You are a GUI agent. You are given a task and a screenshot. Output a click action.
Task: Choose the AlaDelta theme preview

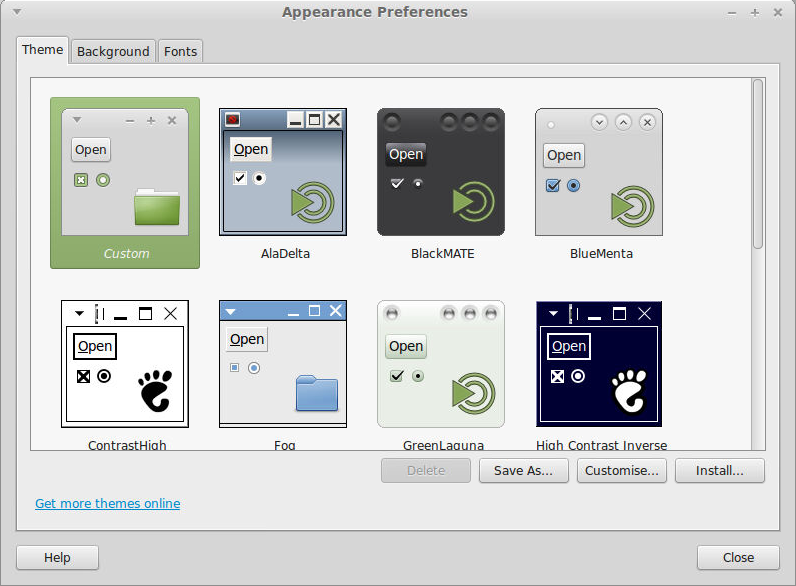283,172
